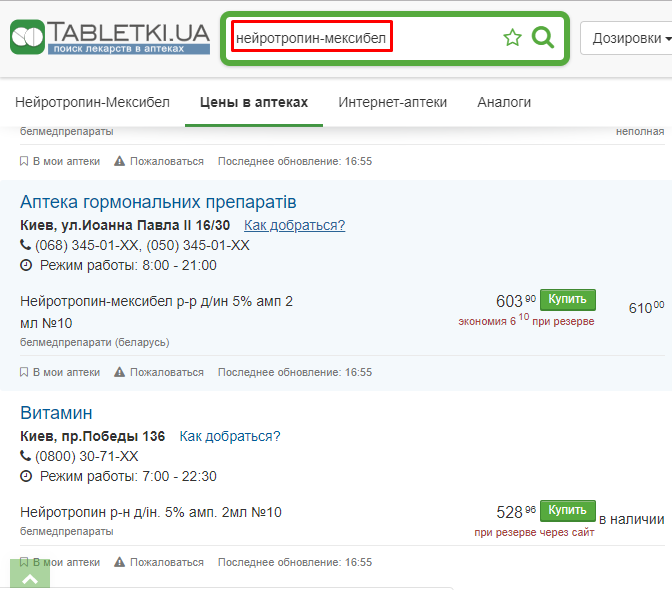Bookmark Аптека гормональних препаратів via В мои аптеки
Image resolution: width=672 pixels, height=590 pixels.
[x=60, y=372]
